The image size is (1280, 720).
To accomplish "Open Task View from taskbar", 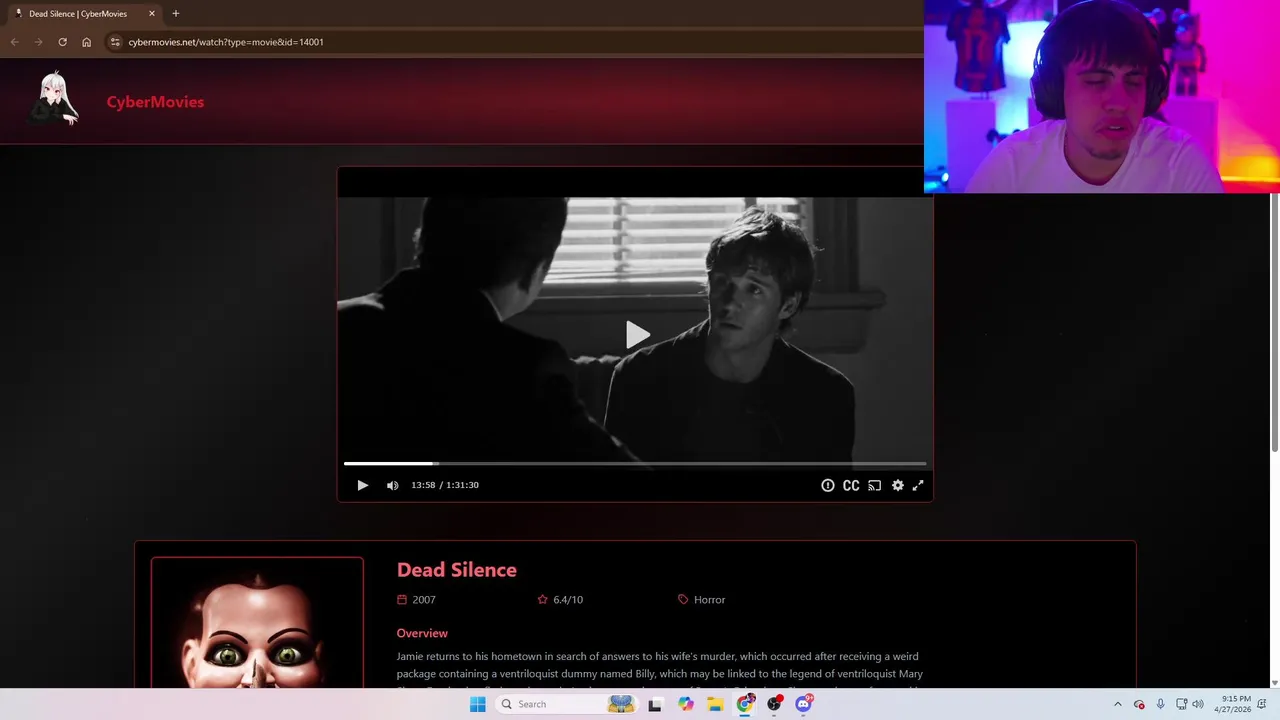I will (x=655, y=704).
